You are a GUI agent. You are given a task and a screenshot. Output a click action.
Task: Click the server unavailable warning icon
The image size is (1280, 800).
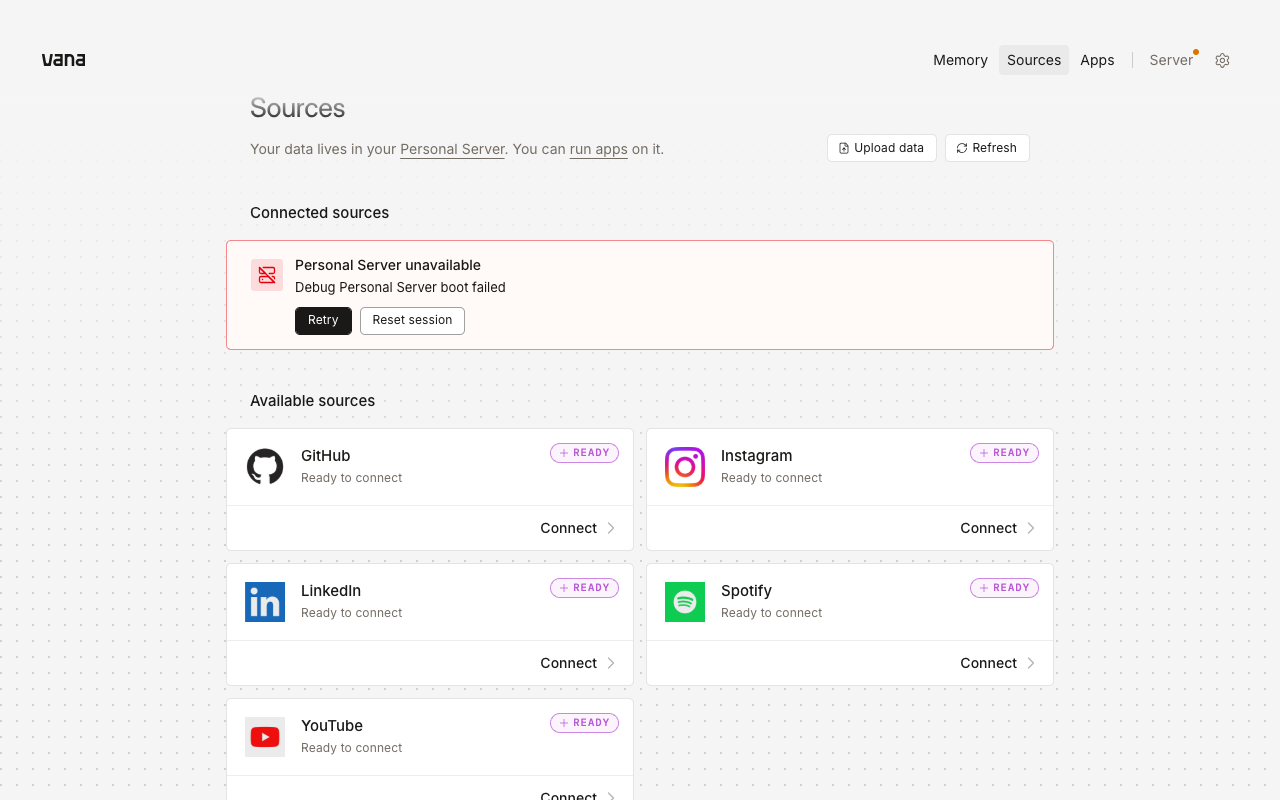(x=267, y=275)
